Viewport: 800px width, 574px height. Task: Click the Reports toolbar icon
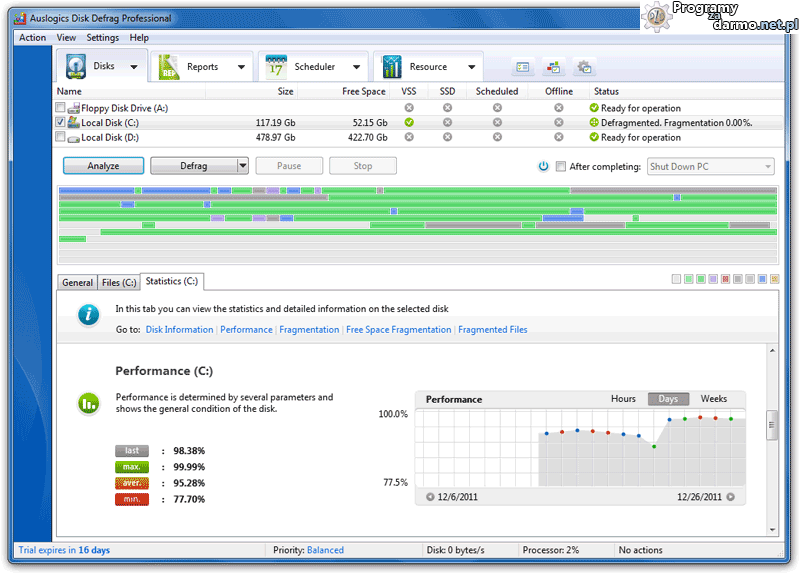pyautogui.click(x=170, y=67)
